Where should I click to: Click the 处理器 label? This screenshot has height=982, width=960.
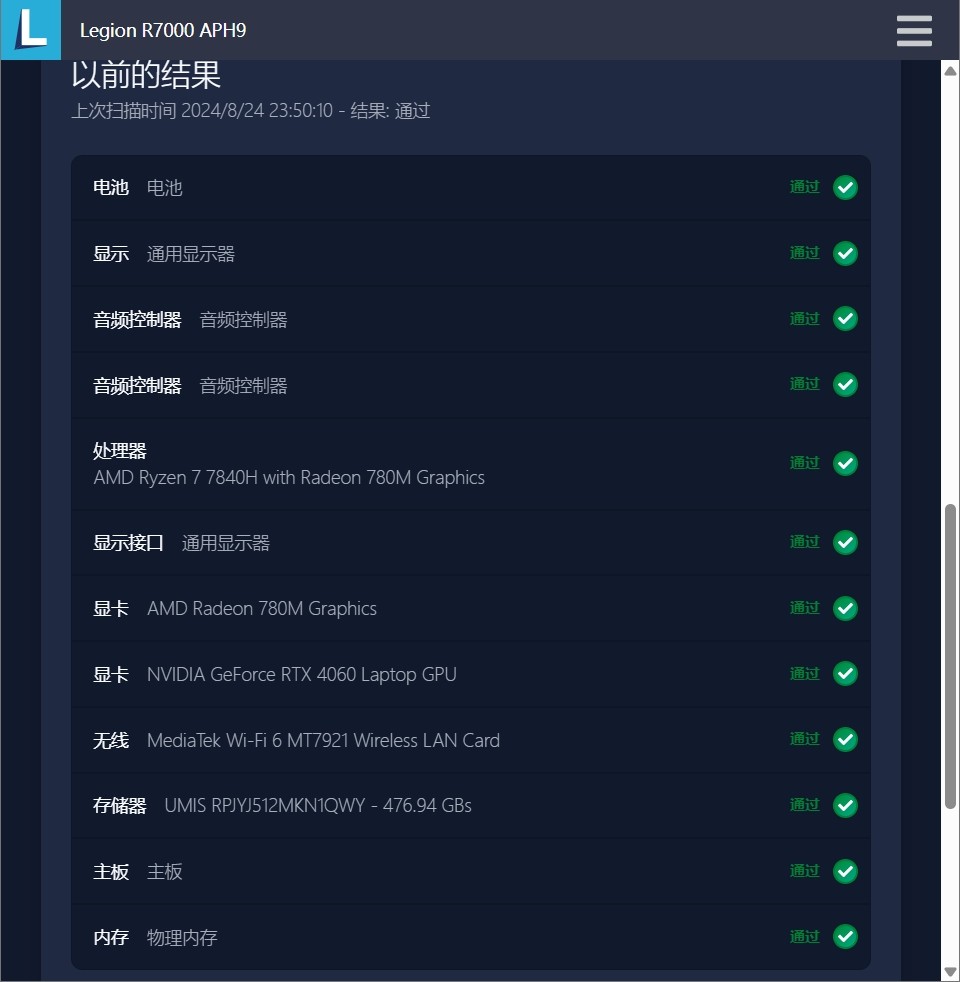120,451
